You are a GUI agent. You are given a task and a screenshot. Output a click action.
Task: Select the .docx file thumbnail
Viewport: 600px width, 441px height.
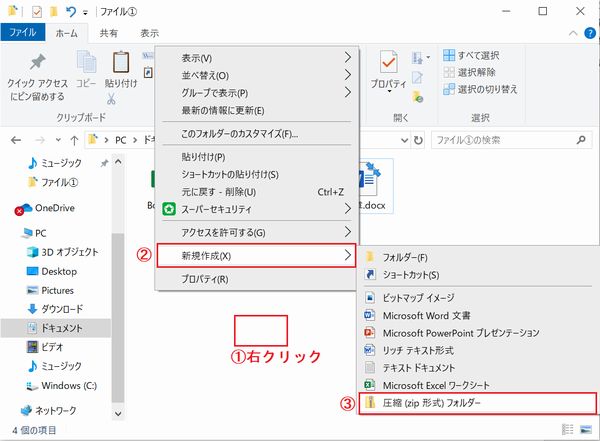374,186
